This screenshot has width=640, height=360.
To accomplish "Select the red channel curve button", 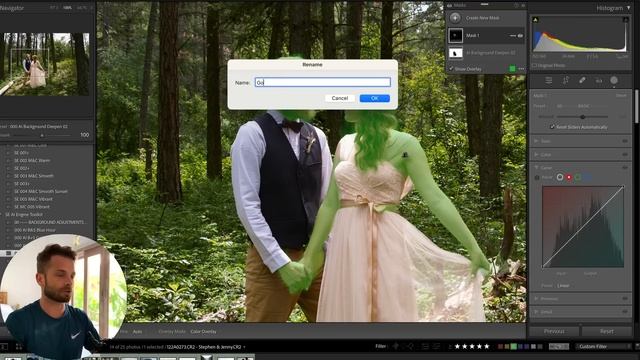I will point(569,177).
